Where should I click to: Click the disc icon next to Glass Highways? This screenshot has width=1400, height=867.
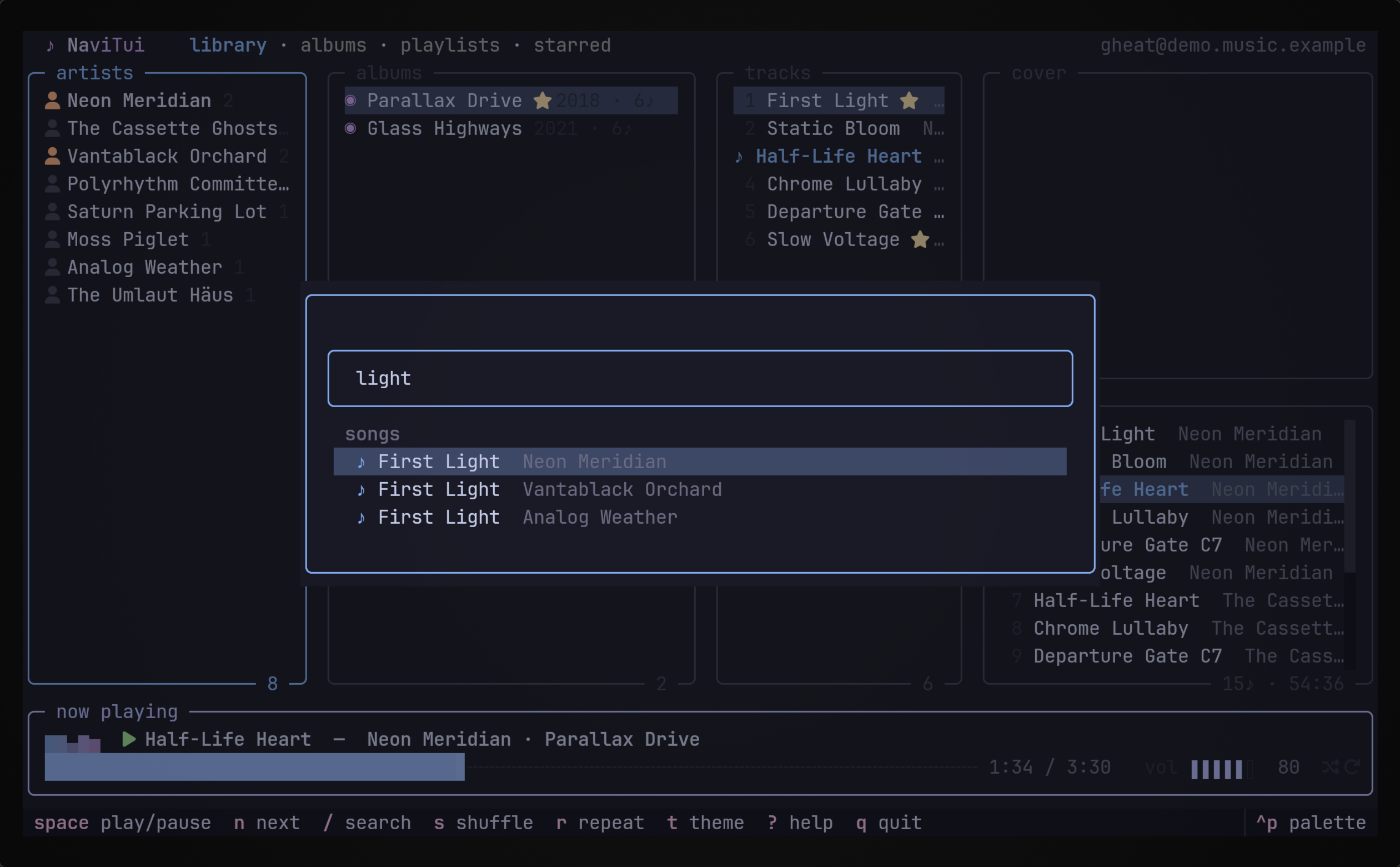[350, 128]
